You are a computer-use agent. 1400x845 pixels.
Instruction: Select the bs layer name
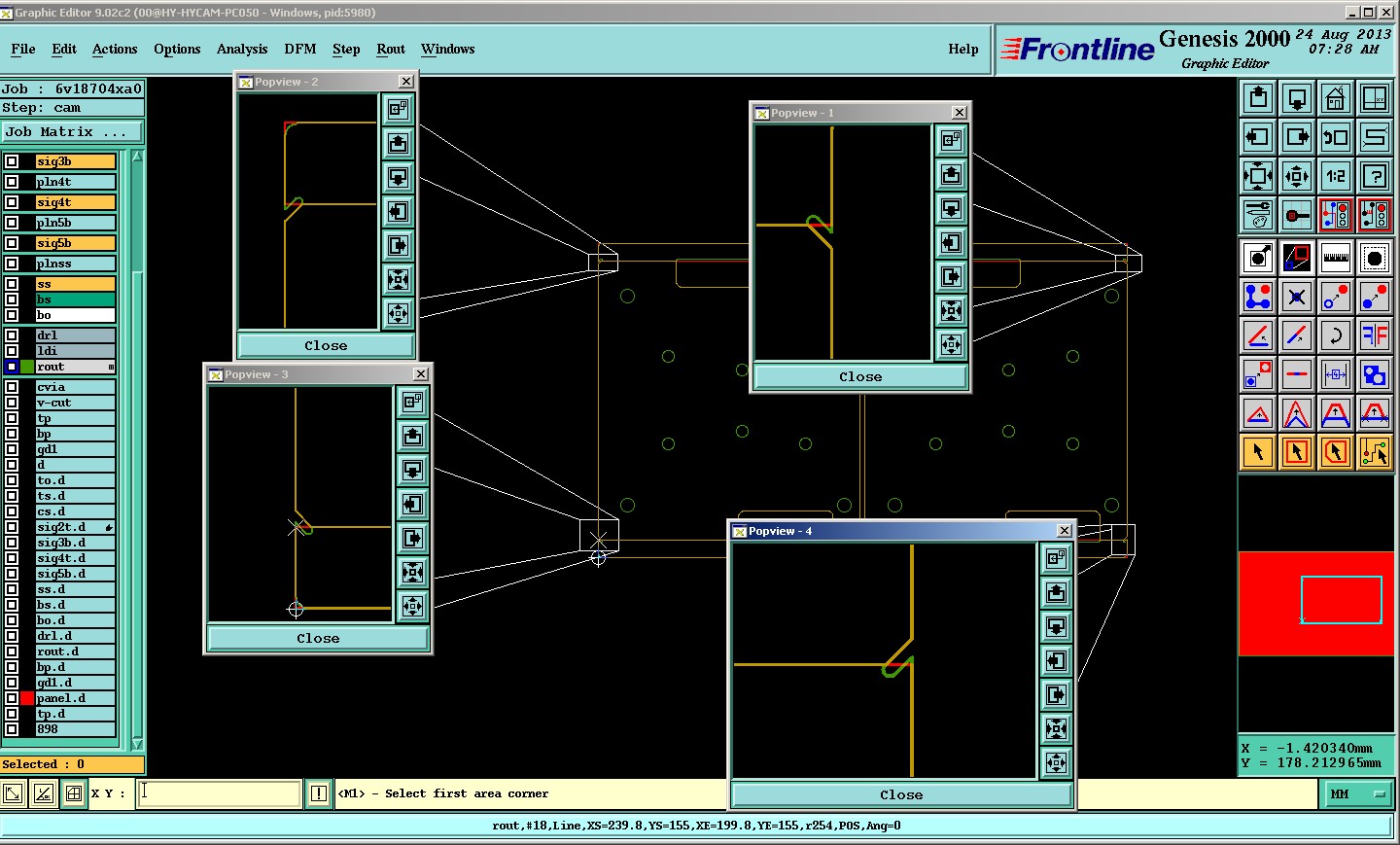[x=76, y=299]
